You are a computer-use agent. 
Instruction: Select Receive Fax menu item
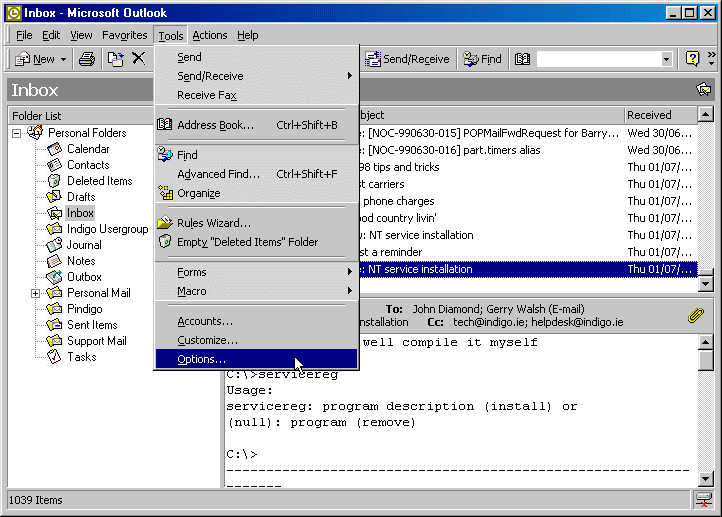pos(256,95)
